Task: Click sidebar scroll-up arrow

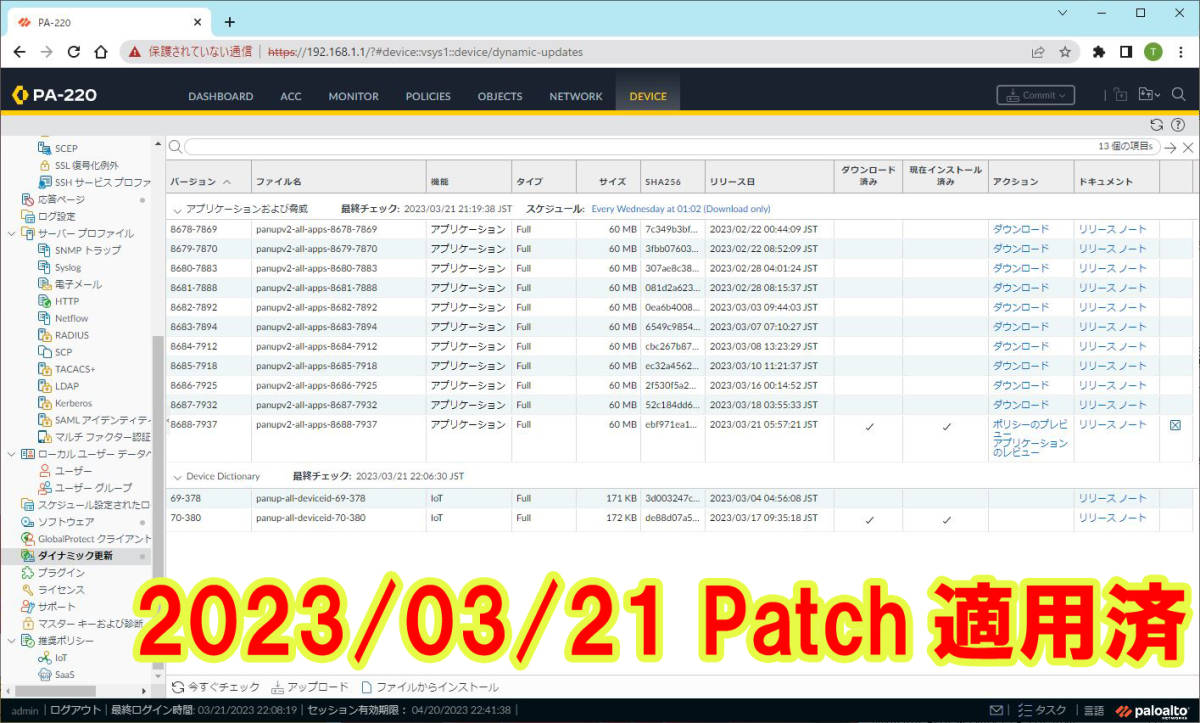Action: (157, 145)
